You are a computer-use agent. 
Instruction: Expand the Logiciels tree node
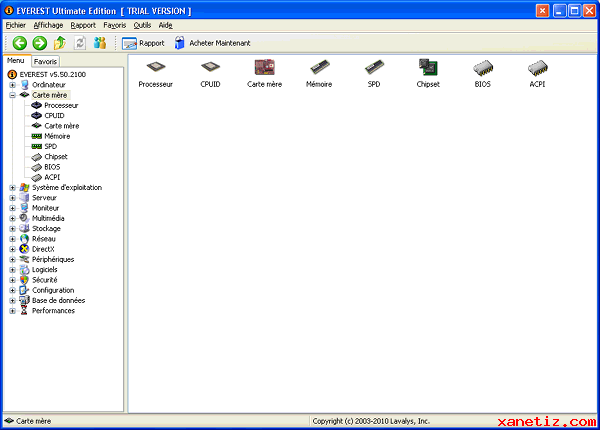point(12,270)
